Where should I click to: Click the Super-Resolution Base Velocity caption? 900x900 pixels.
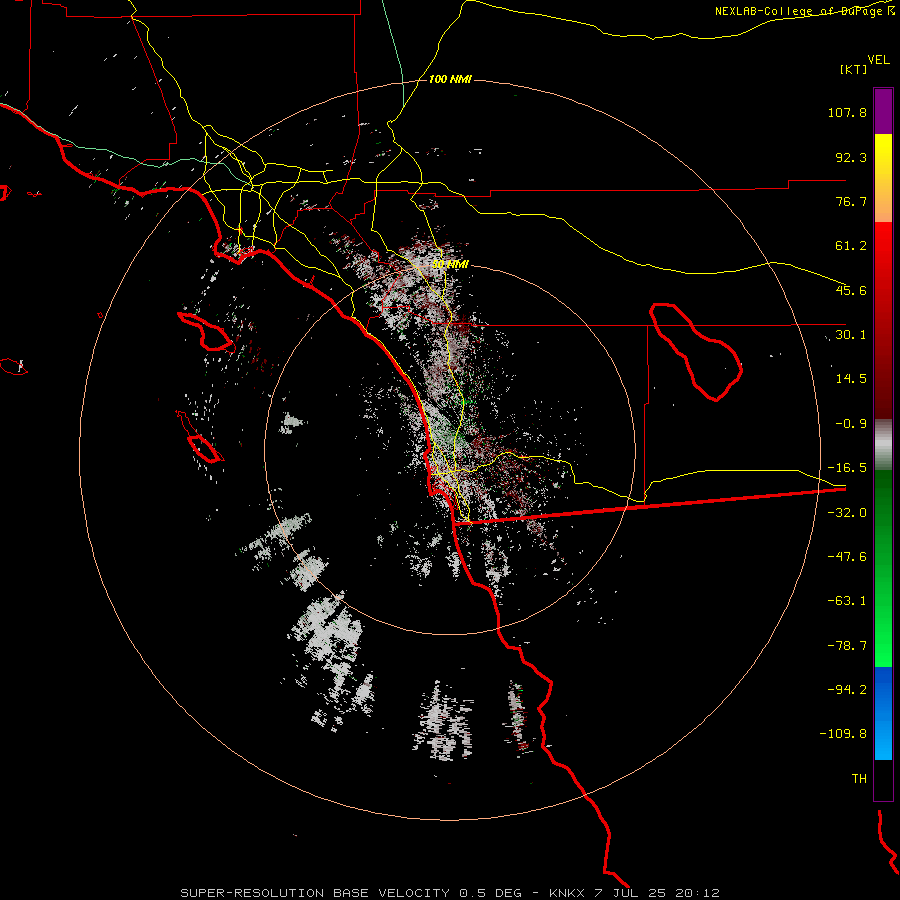pos(450,893)
